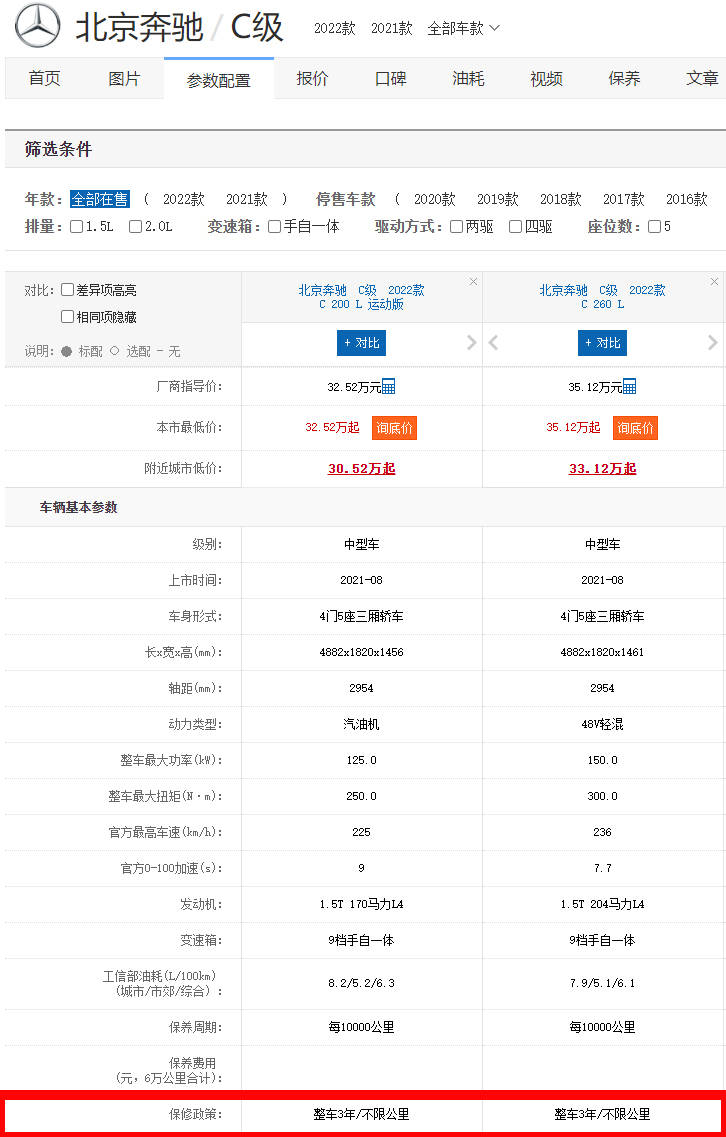Go to previous car with left arrow of C 260 L

493,342
